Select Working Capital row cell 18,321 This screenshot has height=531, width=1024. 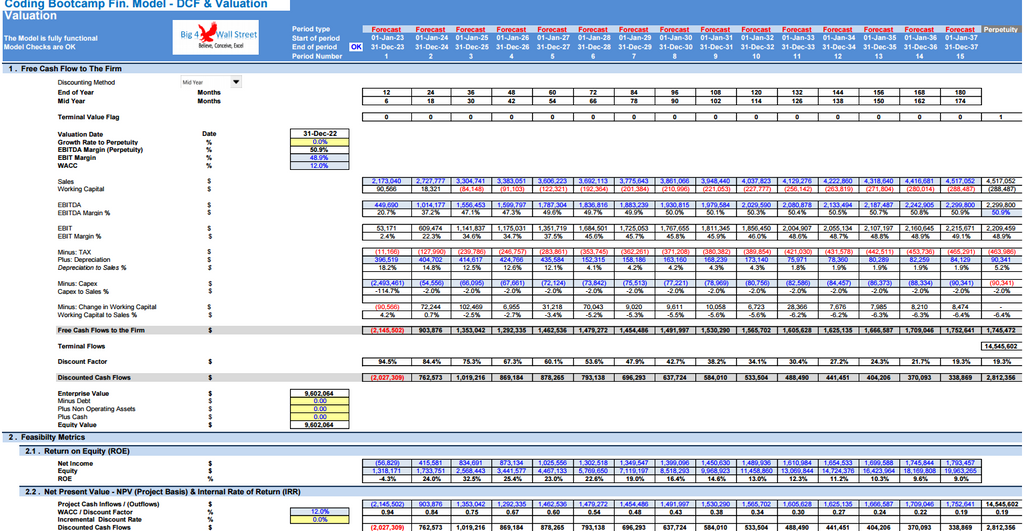[430, 189]
